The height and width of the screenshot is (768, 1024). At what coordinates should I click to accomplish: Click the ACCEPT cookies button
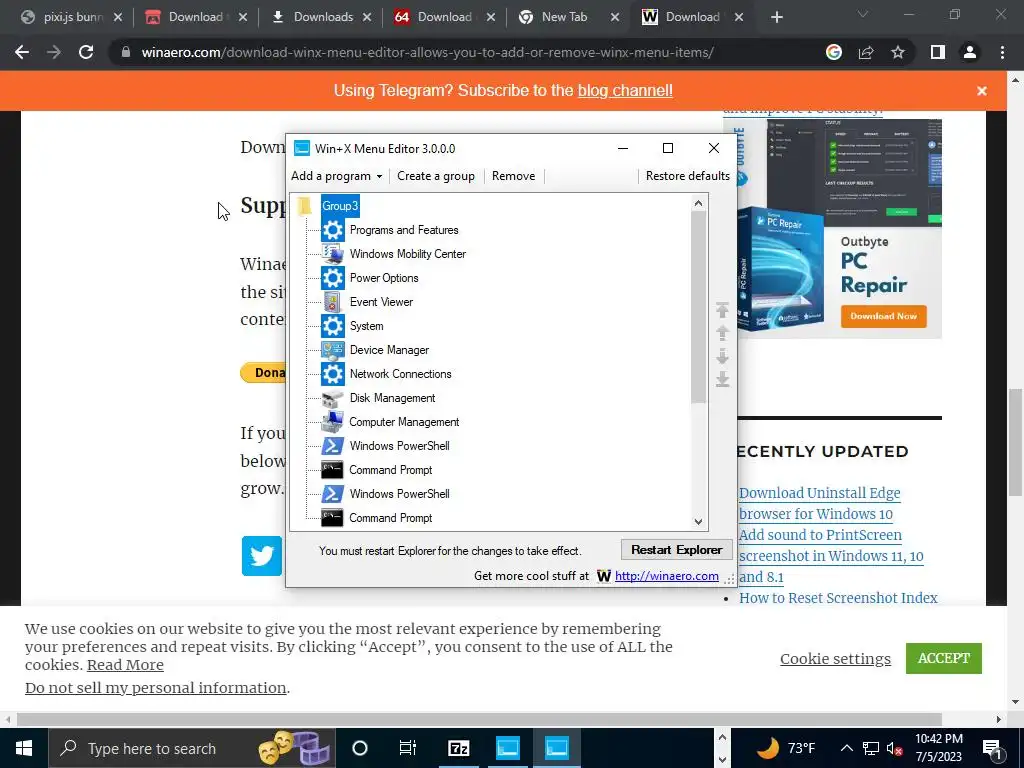(x=944, y=658)
